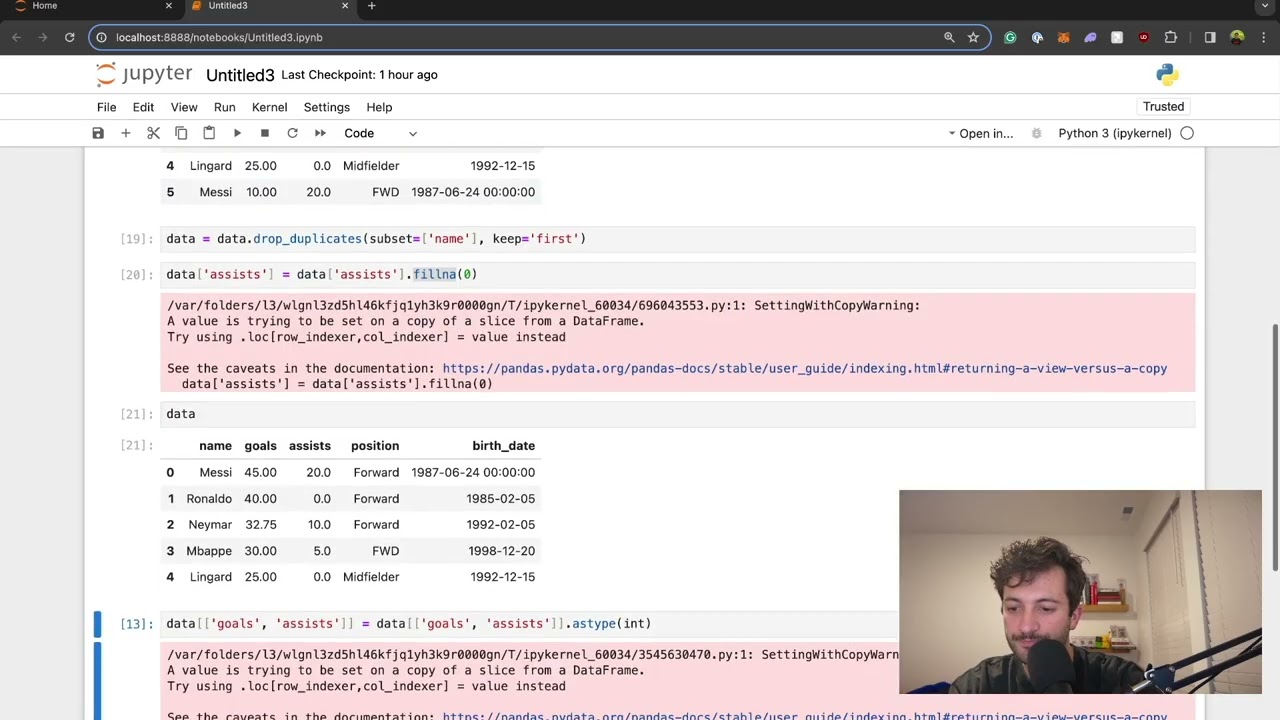Open the File menu
This screenshot has height=720, width=1280.
pyautogui.click(x=106, y=107)
